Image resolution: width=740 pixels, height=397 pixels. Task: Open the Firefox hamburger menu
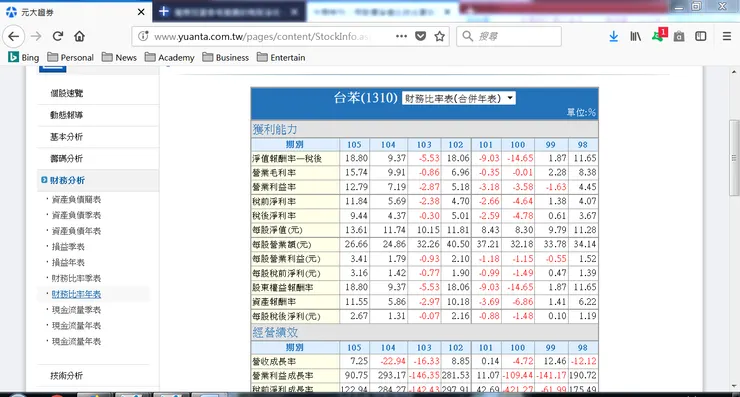[727, 36]
